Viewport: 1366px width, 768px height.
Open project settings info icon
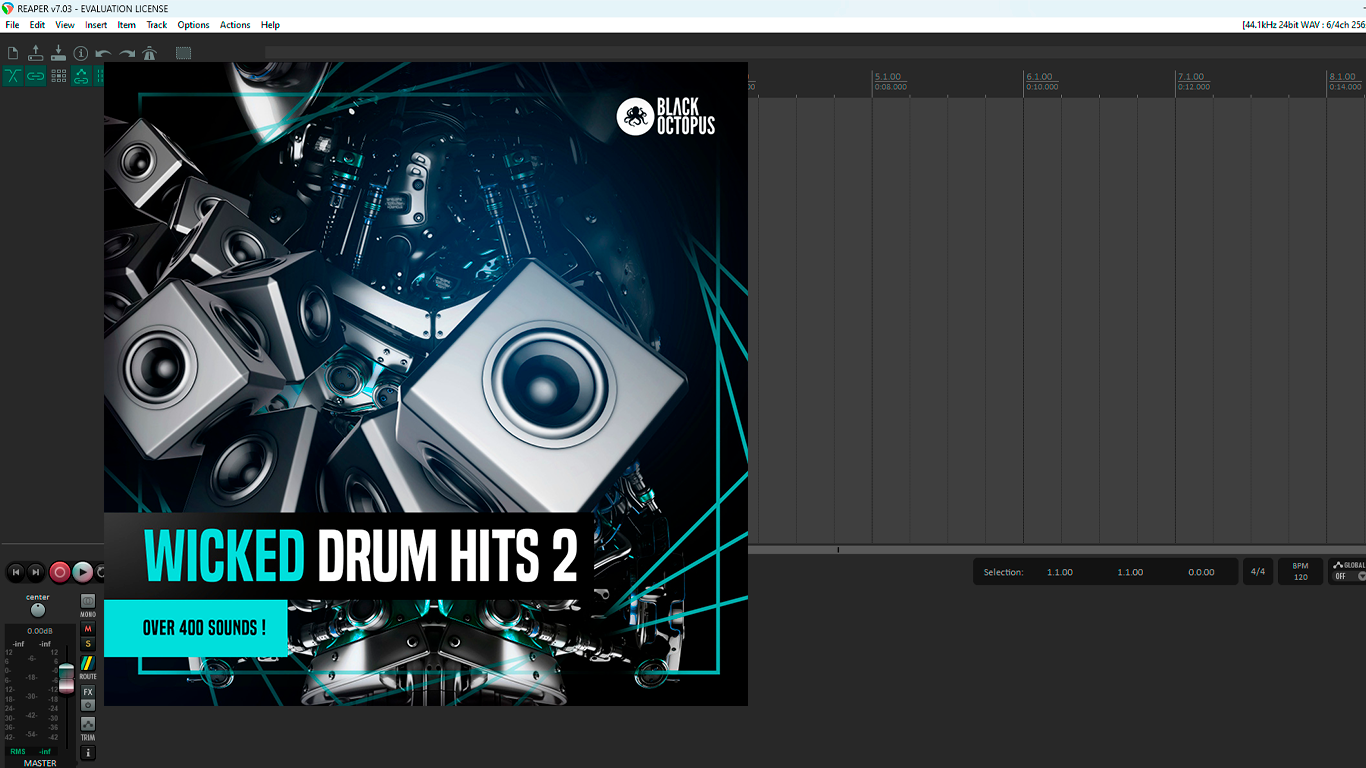point(81,53)
